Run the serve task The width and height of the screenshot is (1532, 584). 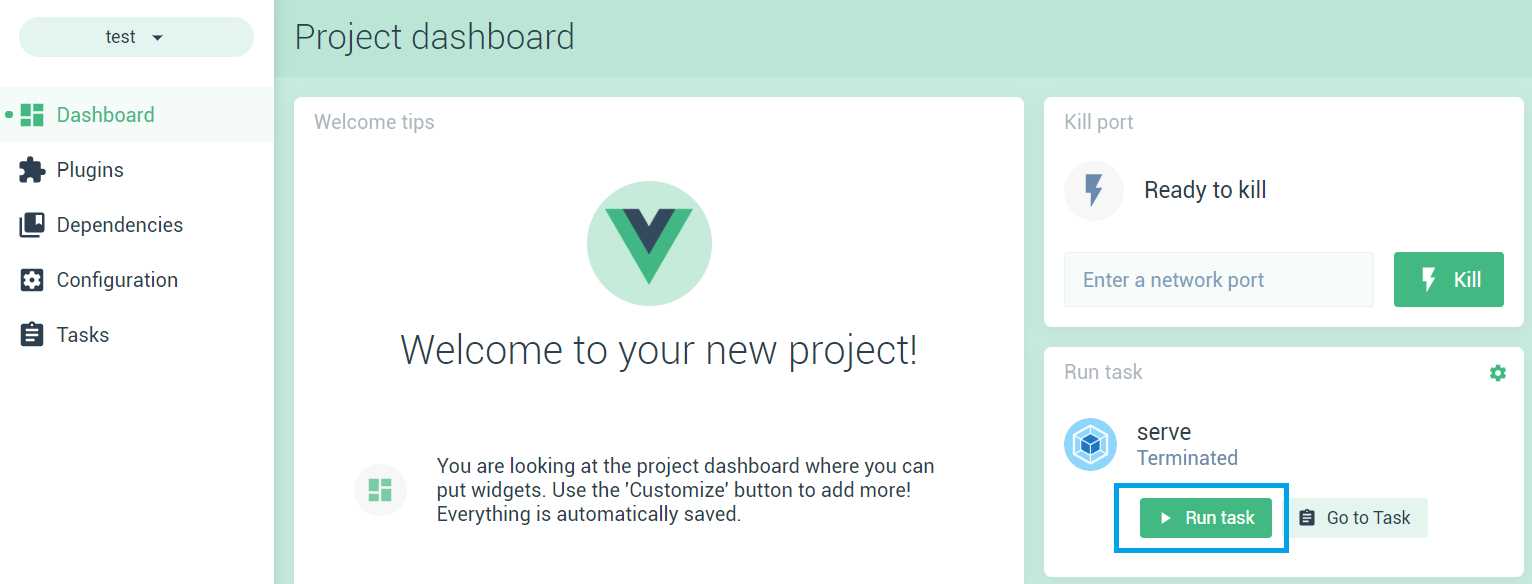[1205, 517]
